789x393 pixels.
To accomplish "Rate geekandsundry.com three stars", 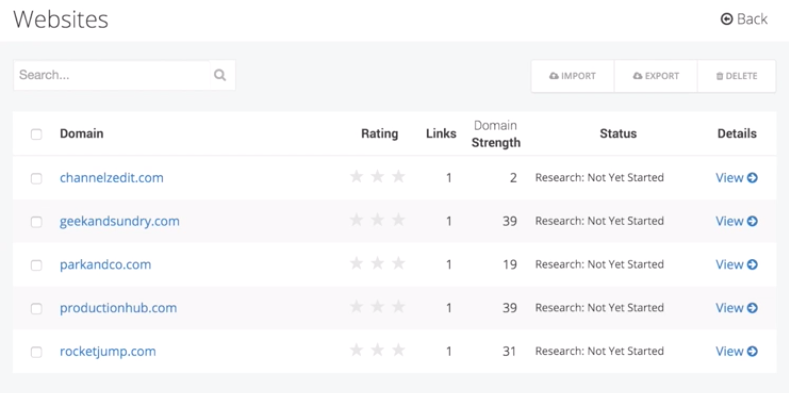I will tap(399, 220).
